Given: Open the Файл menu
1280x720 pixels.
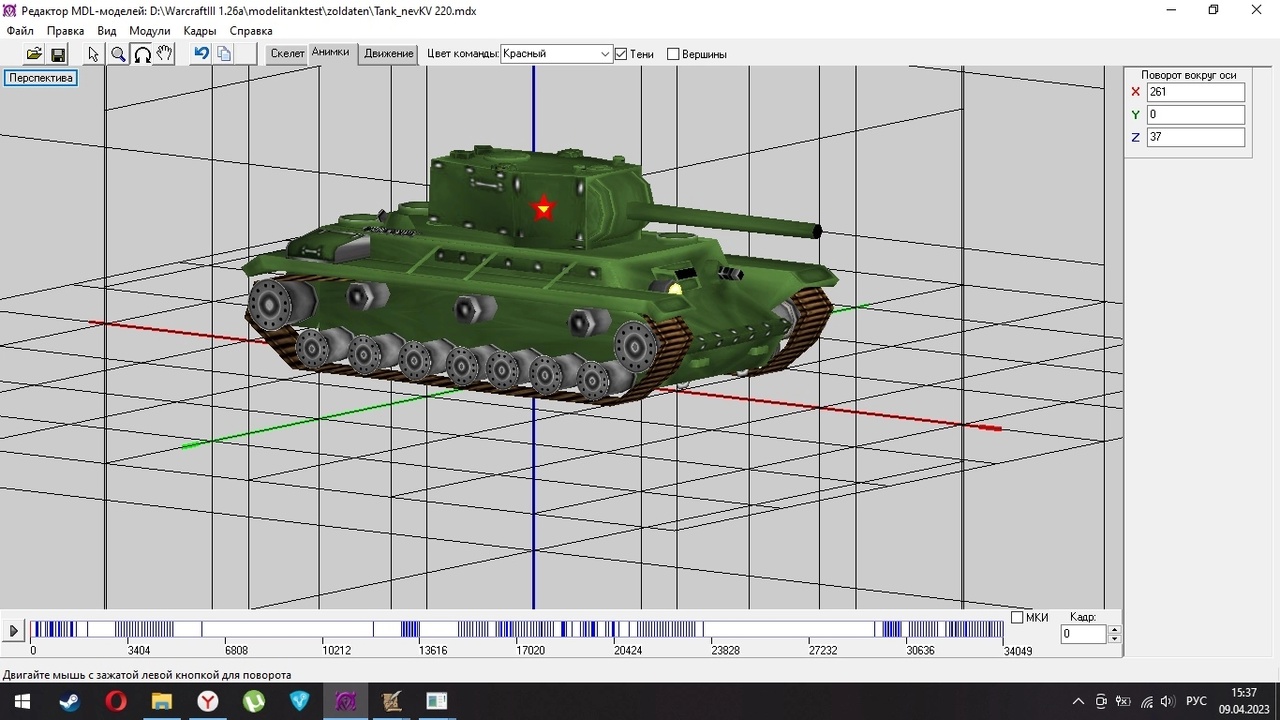Looking at the screenshot, I should pyautogui.click(x=20, y=31).
